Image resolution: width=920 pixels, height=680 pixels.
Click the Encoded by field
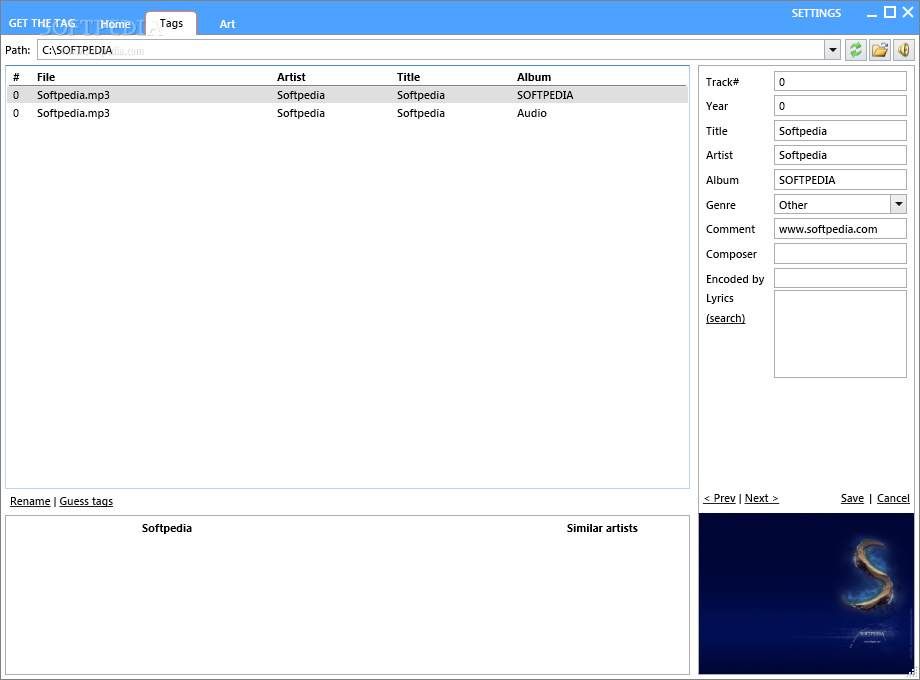840,278
